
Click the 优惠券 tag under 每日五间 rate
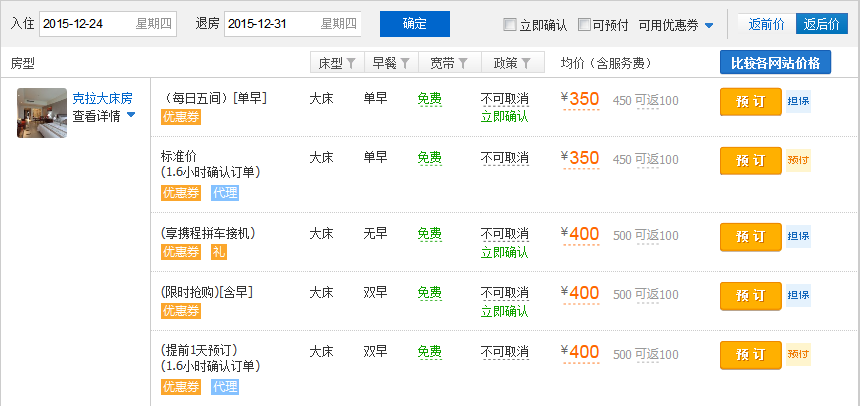click(x=181, y=117)
